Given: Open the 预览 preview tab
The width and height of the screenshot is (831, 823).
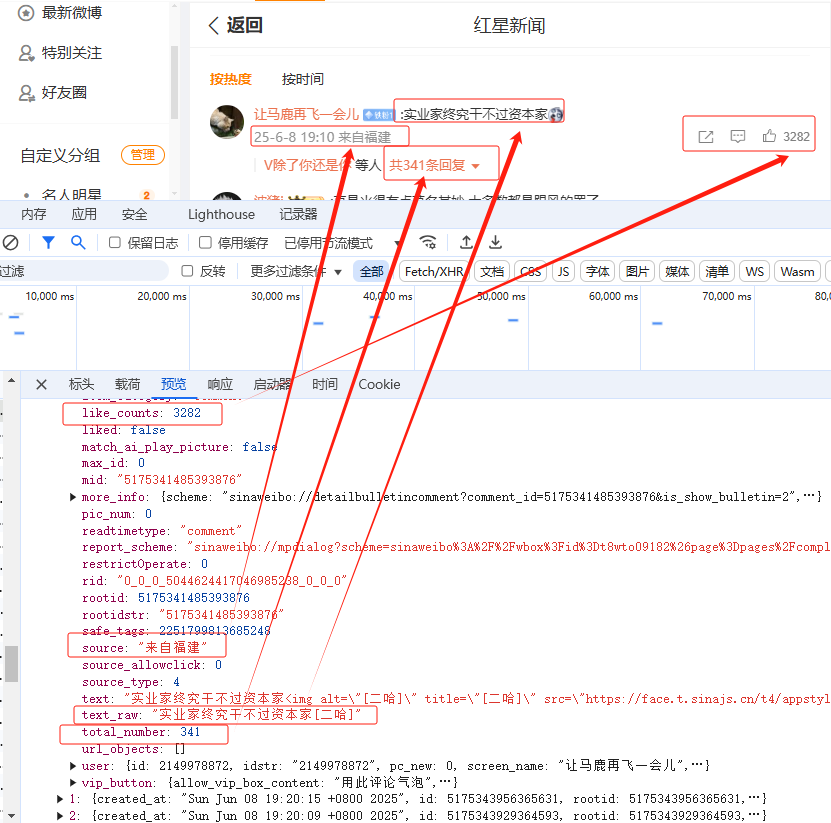Looking at the screenshot, I should pos(173,385).
